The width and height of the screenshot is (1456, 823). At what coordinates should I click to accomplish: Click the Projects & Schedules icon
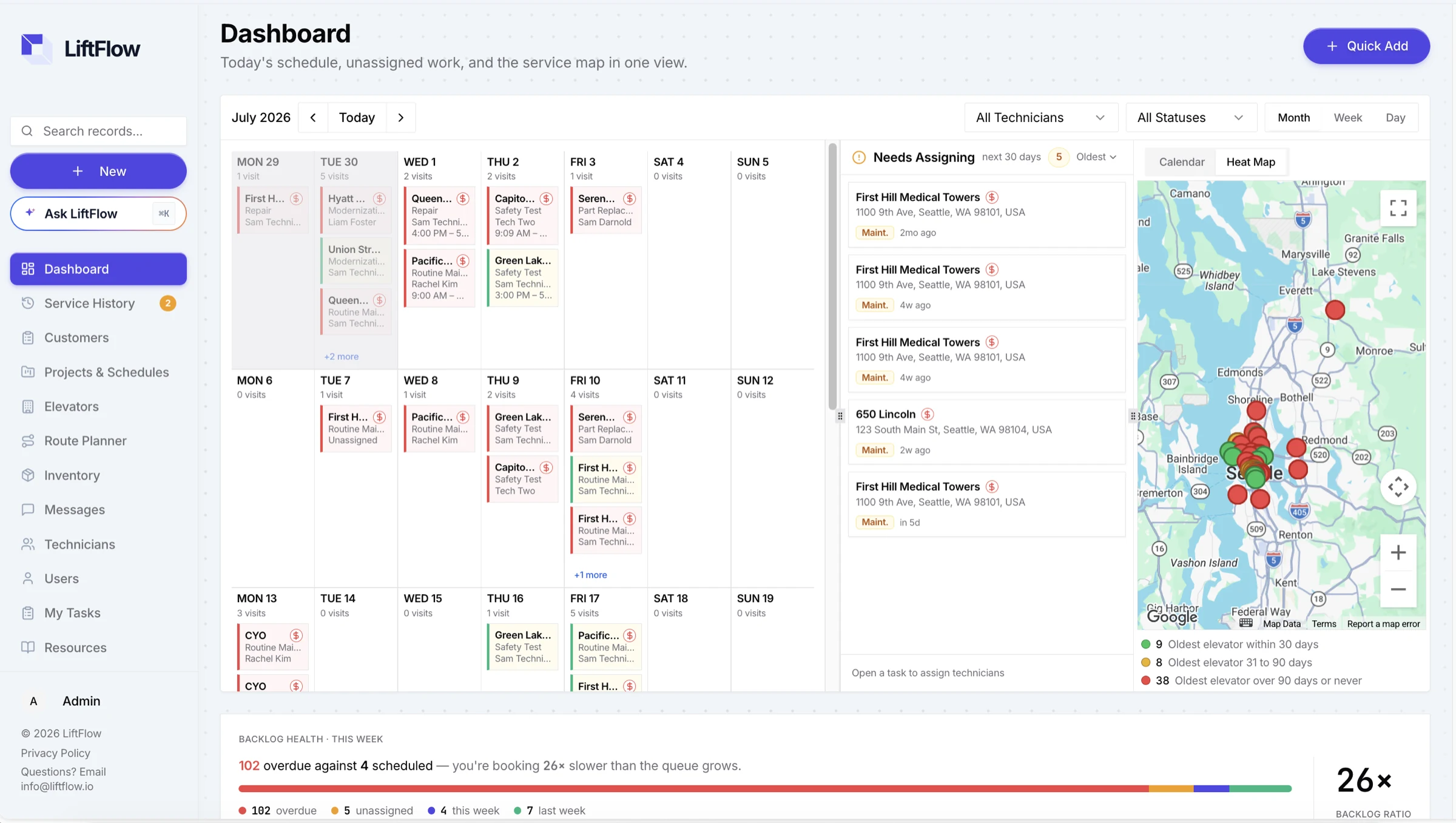(28, 372)
